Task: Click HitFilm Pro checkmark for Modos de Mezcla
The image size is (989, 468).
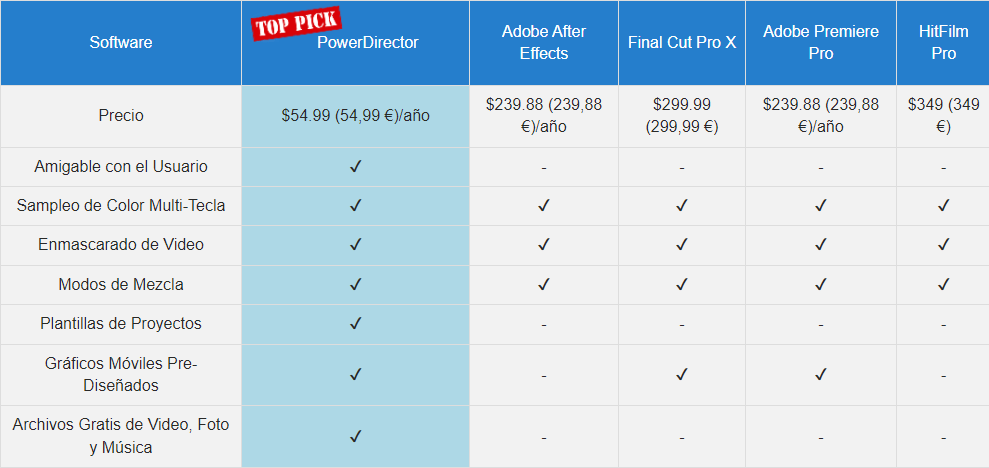Action: coord(944,284)
